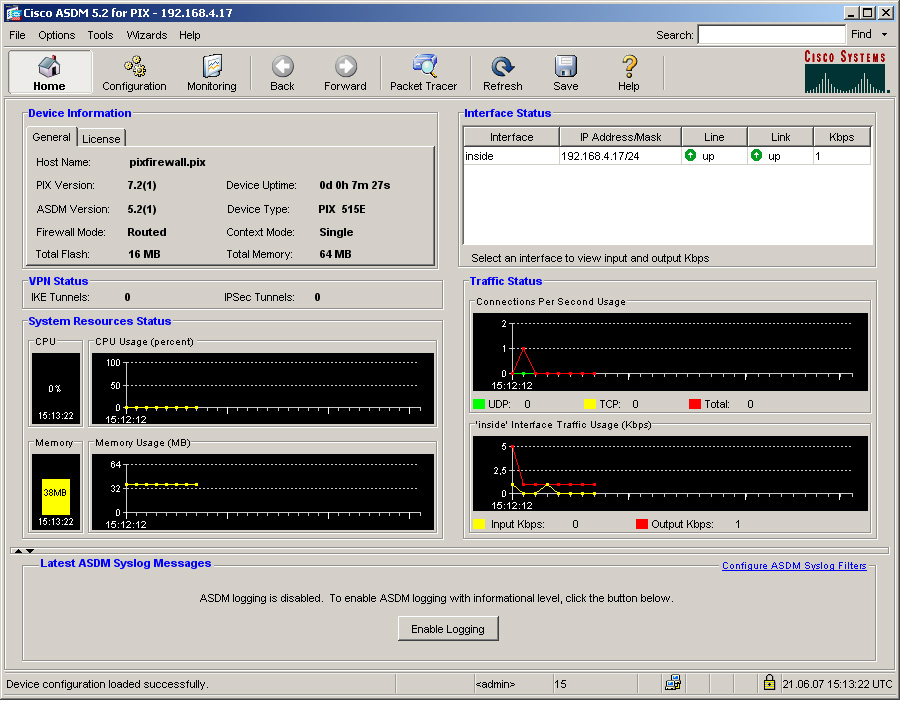Open the Configuration section
The width and height of the screenshot is (900, 701).
pyautogui.click(x=134, y=73)
